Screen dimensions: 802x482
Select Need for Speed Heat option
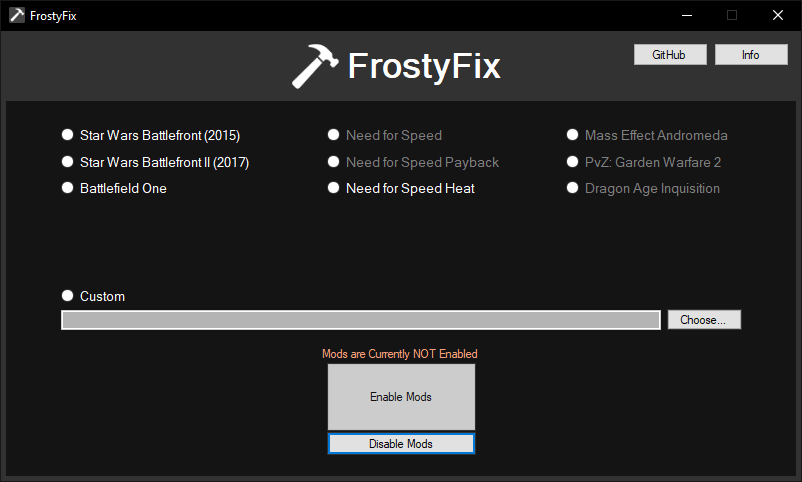point(334,188)
